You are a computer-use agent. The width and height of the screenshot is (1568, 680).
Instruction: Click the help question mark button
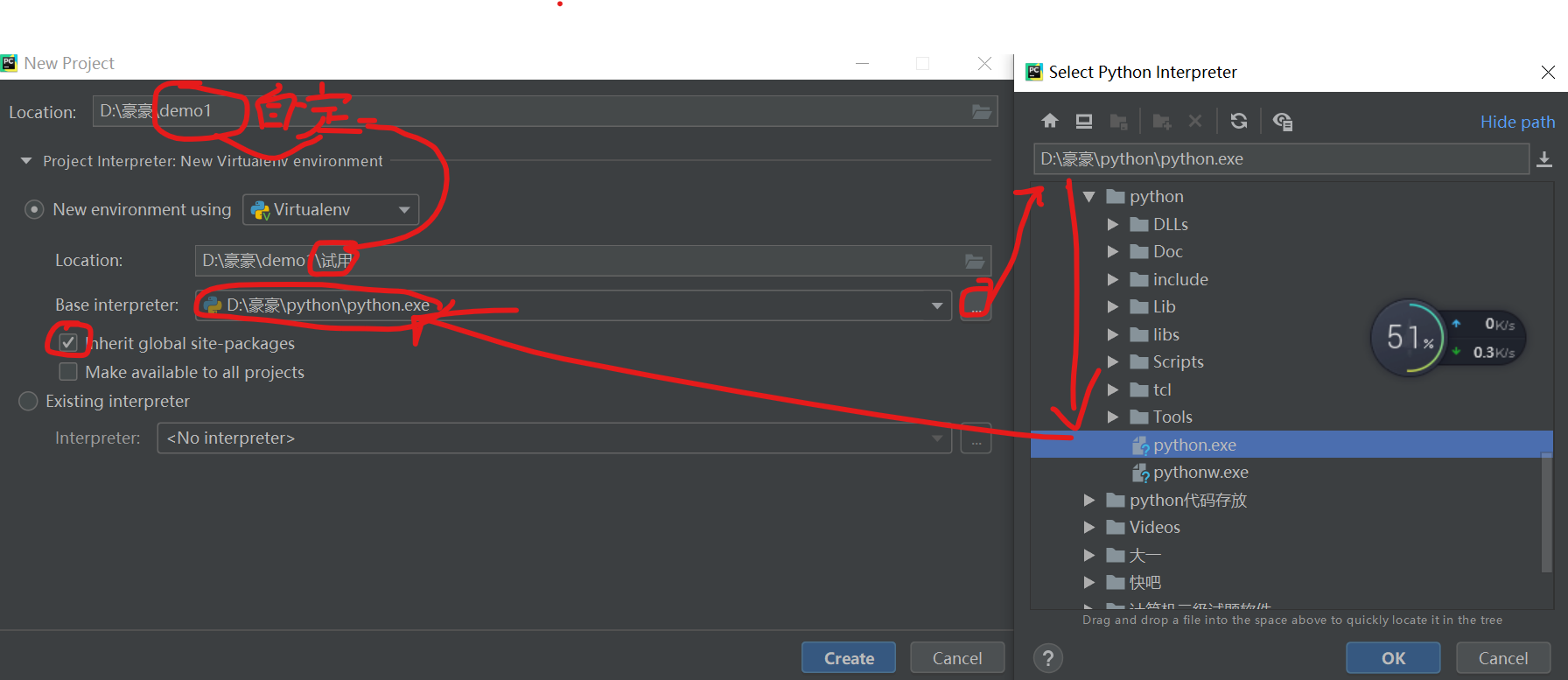[x=1048, y=658]
